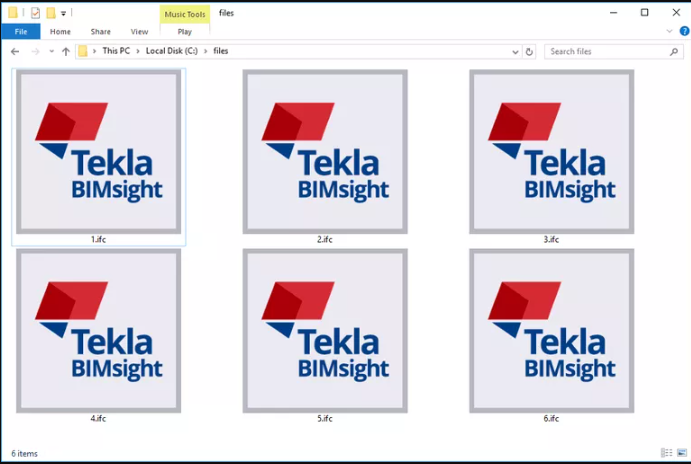
Task: Open the Play tab under Music Tools
Action: 185,31
